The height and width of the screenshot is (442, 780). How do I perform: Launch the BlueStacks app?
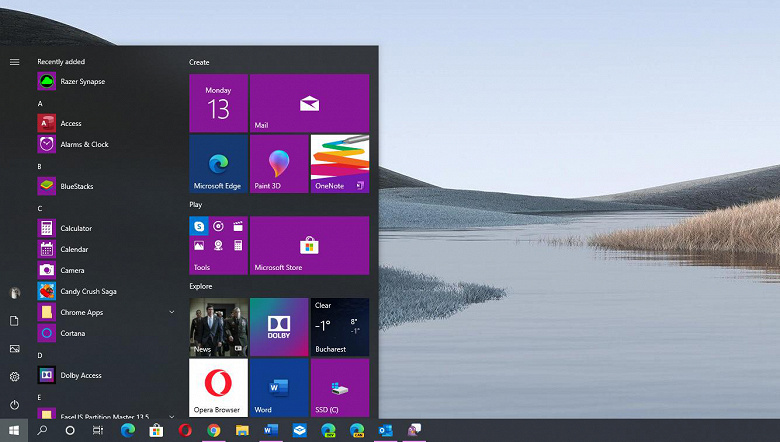click(x=106, y=186)
